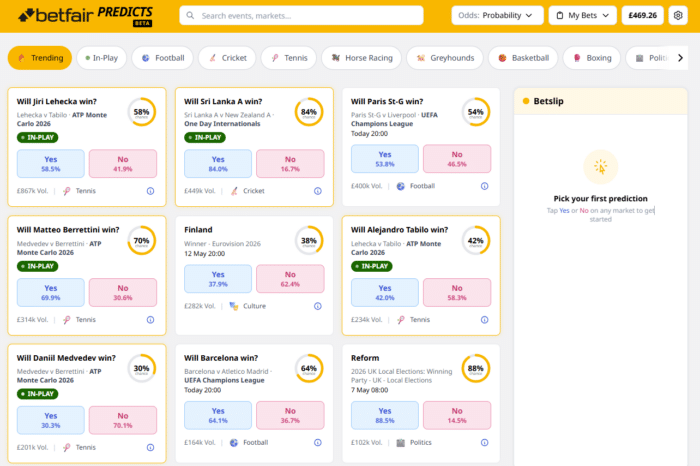Click the 70% probability ring for Berrettini

tap(142, 241)
